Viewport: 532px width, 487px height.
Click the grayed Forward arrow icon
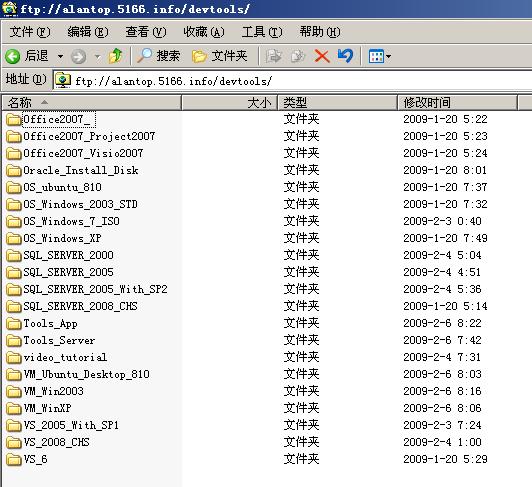pyautogui.click(x=78, y=57)
